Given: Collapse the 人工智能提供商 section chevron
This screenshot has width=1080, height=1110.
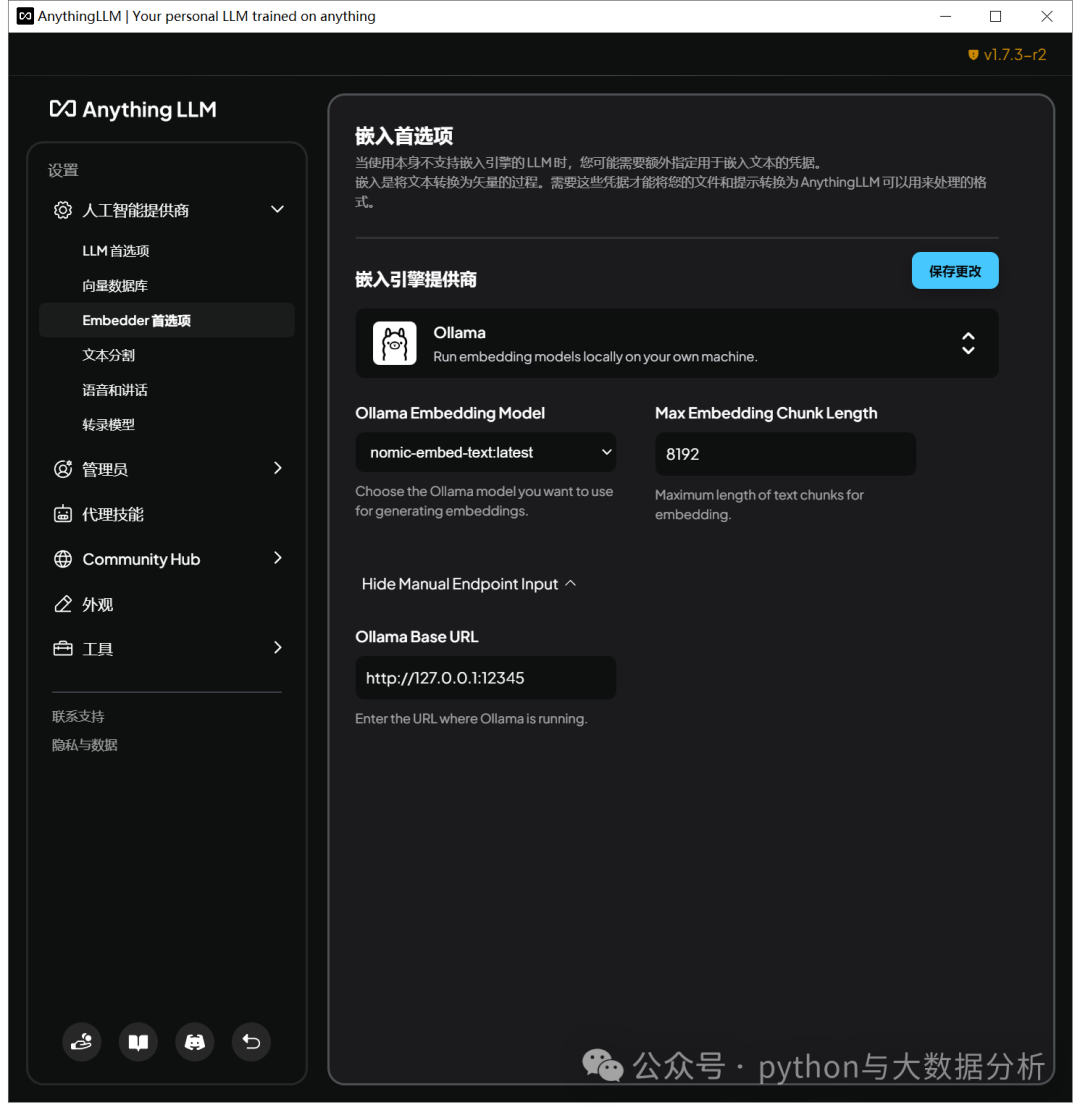Looking at the screenshot, I should 277,210.
